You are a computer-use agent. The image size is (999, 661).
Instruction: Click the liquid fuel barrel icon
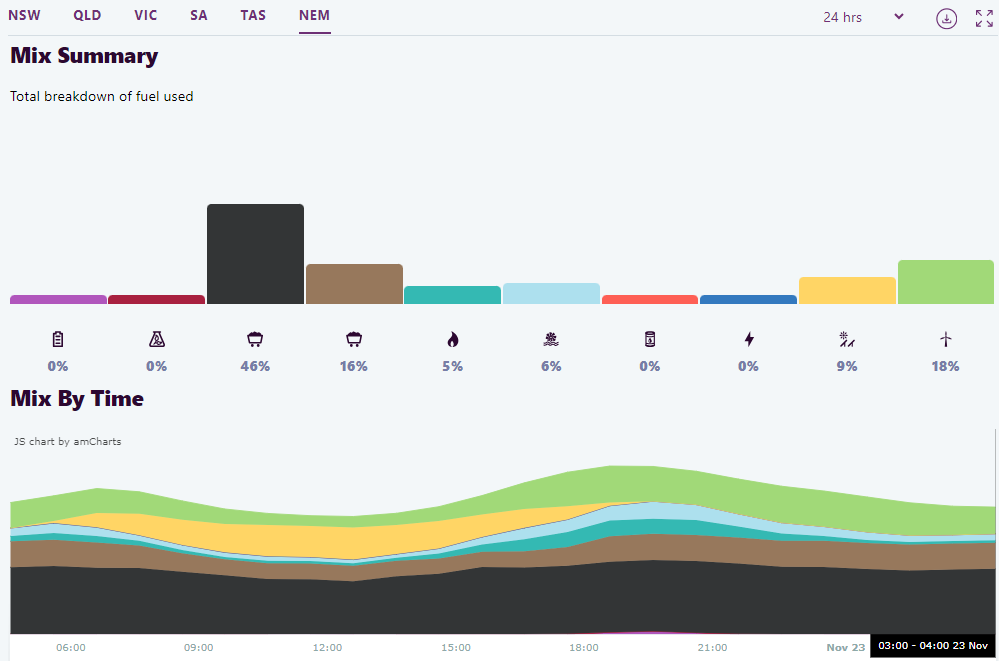point(650,339)
